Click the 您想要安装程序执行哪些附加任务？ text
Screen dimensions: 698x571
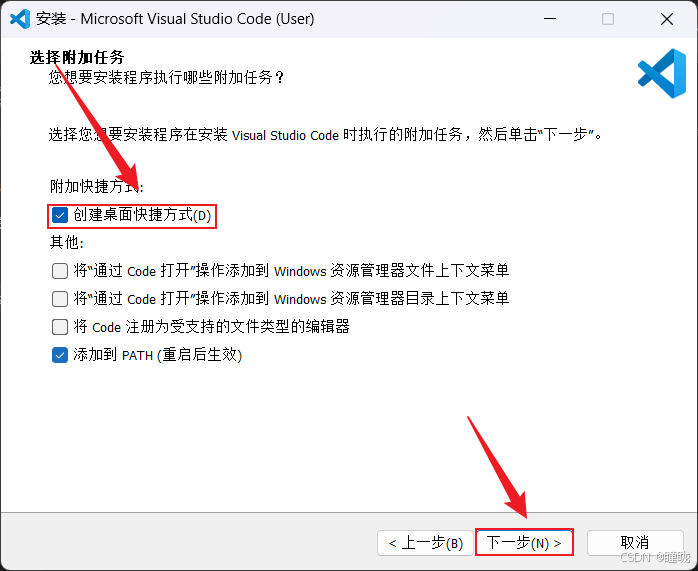[x=166, y=77]
